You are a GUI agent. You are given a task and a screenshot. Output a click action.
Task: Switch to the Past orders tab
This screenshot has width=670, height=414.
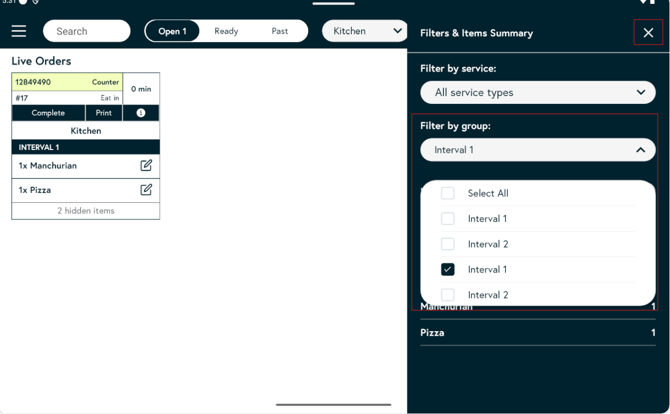(x=280, y=31)
